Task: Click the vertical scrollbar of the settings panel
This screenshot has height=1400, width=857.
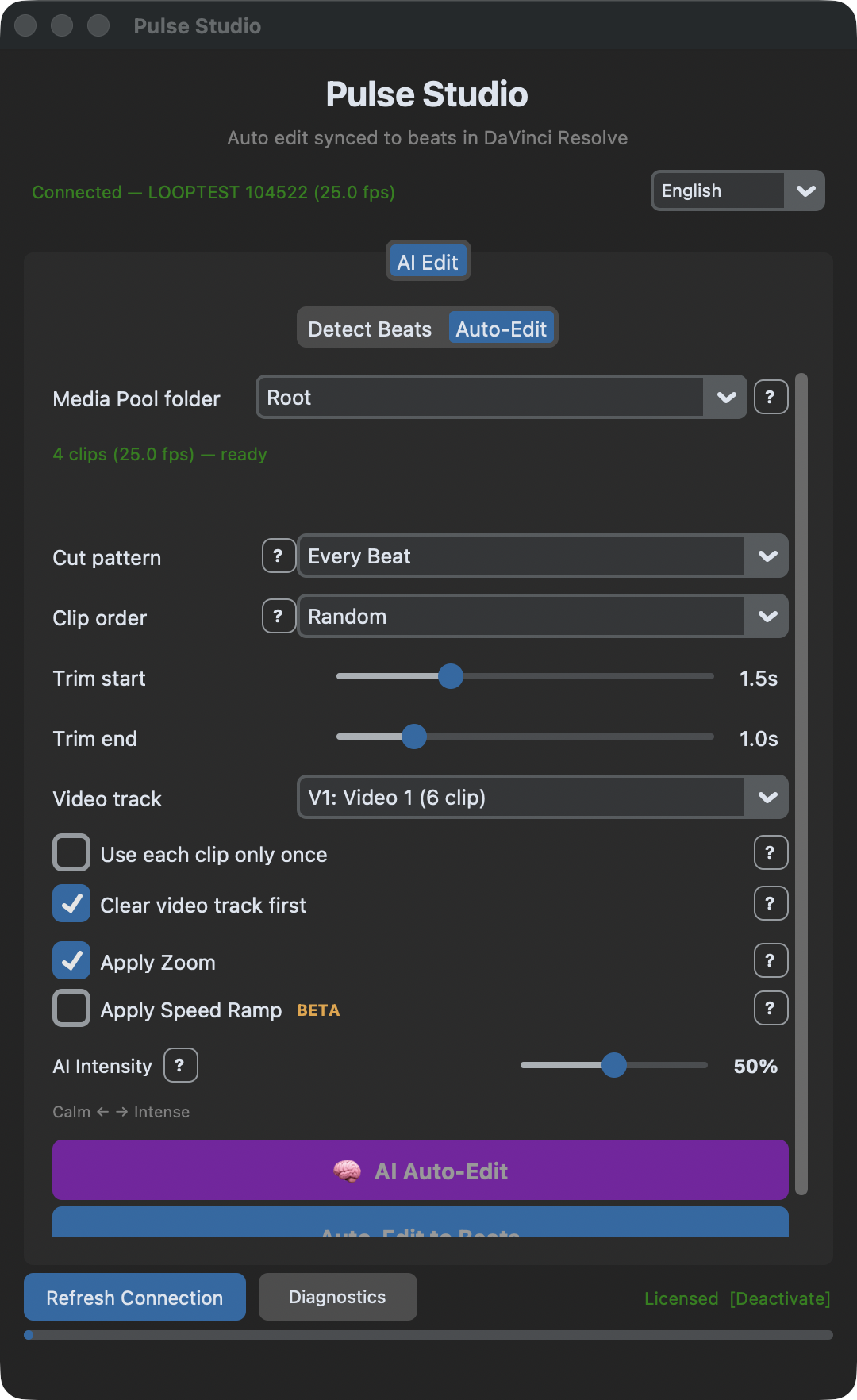Action: [x=801, y=783]
